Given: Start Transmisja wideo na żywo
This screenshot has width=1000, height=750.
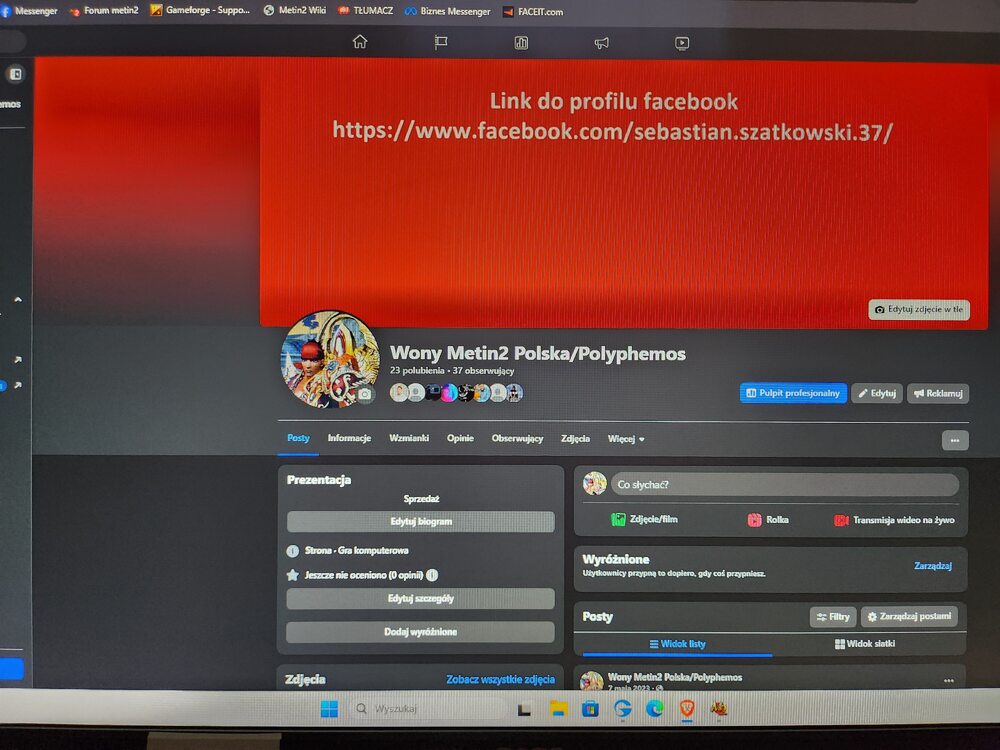Looking at the screenshot, I should tap(894, 520).
